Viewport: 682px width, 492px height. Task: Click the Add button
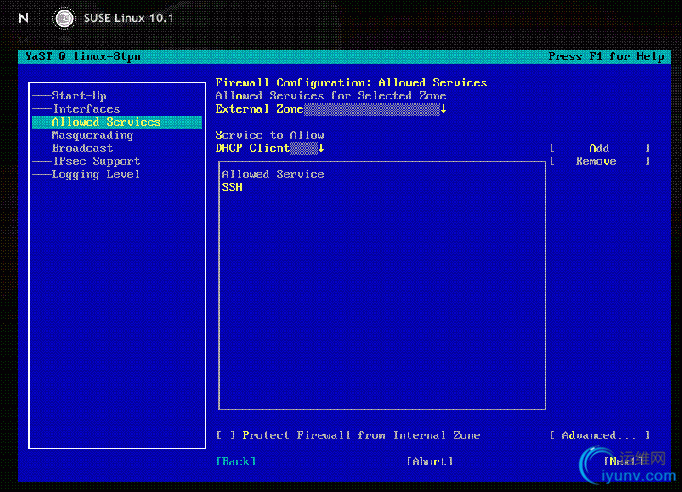tap(600, 148)
